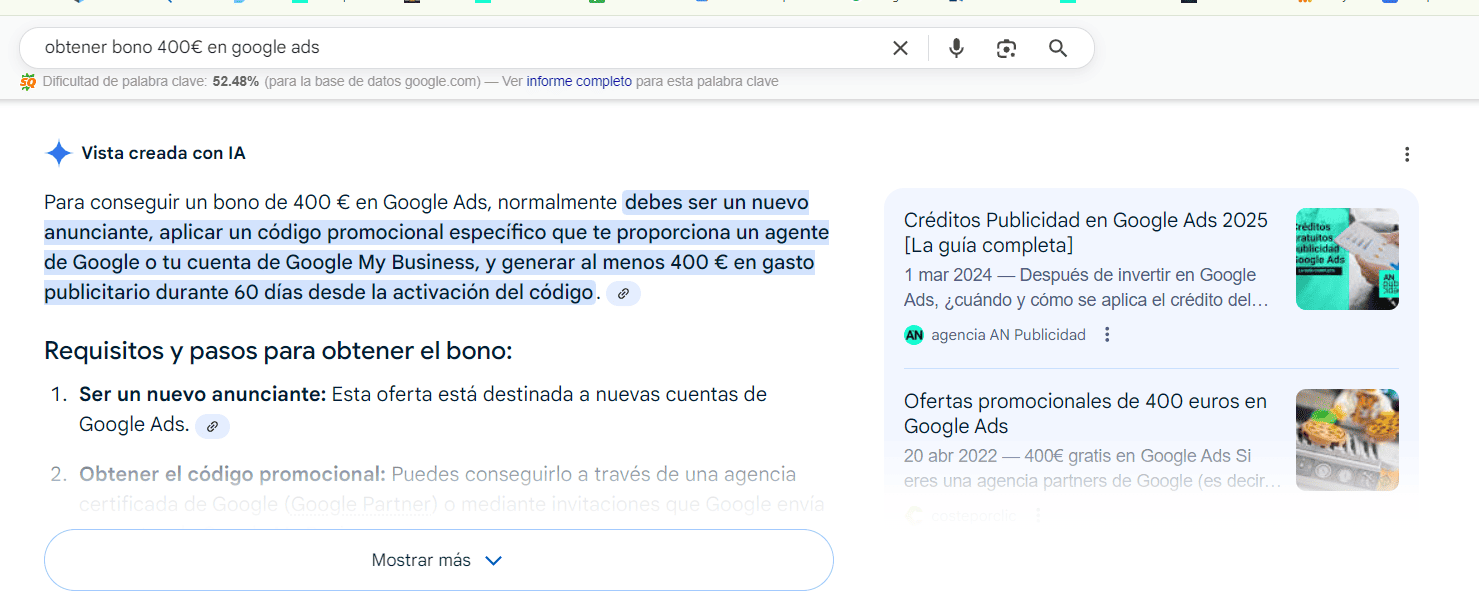Click the agencia AN Publicidad source name

[1008, 335]
